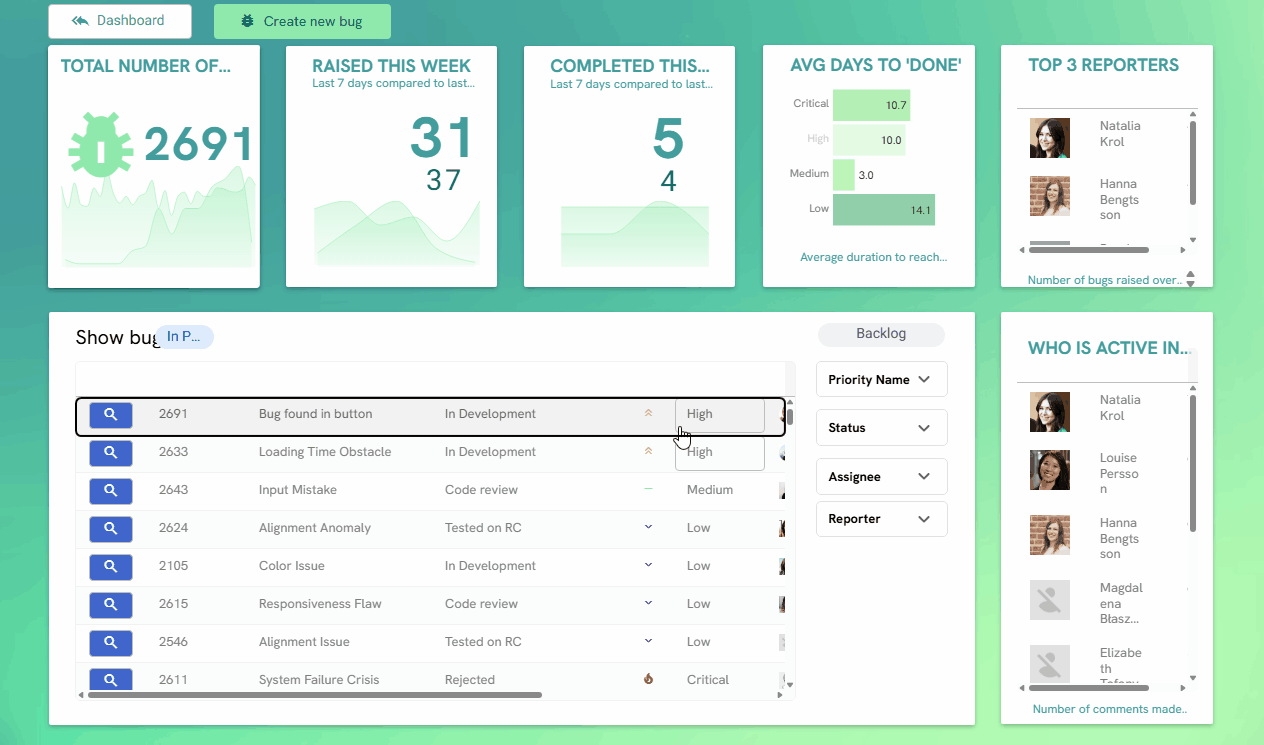Click the flame icon on System Failure Crisis row
1264x745 pixels.
pos(648,679)
